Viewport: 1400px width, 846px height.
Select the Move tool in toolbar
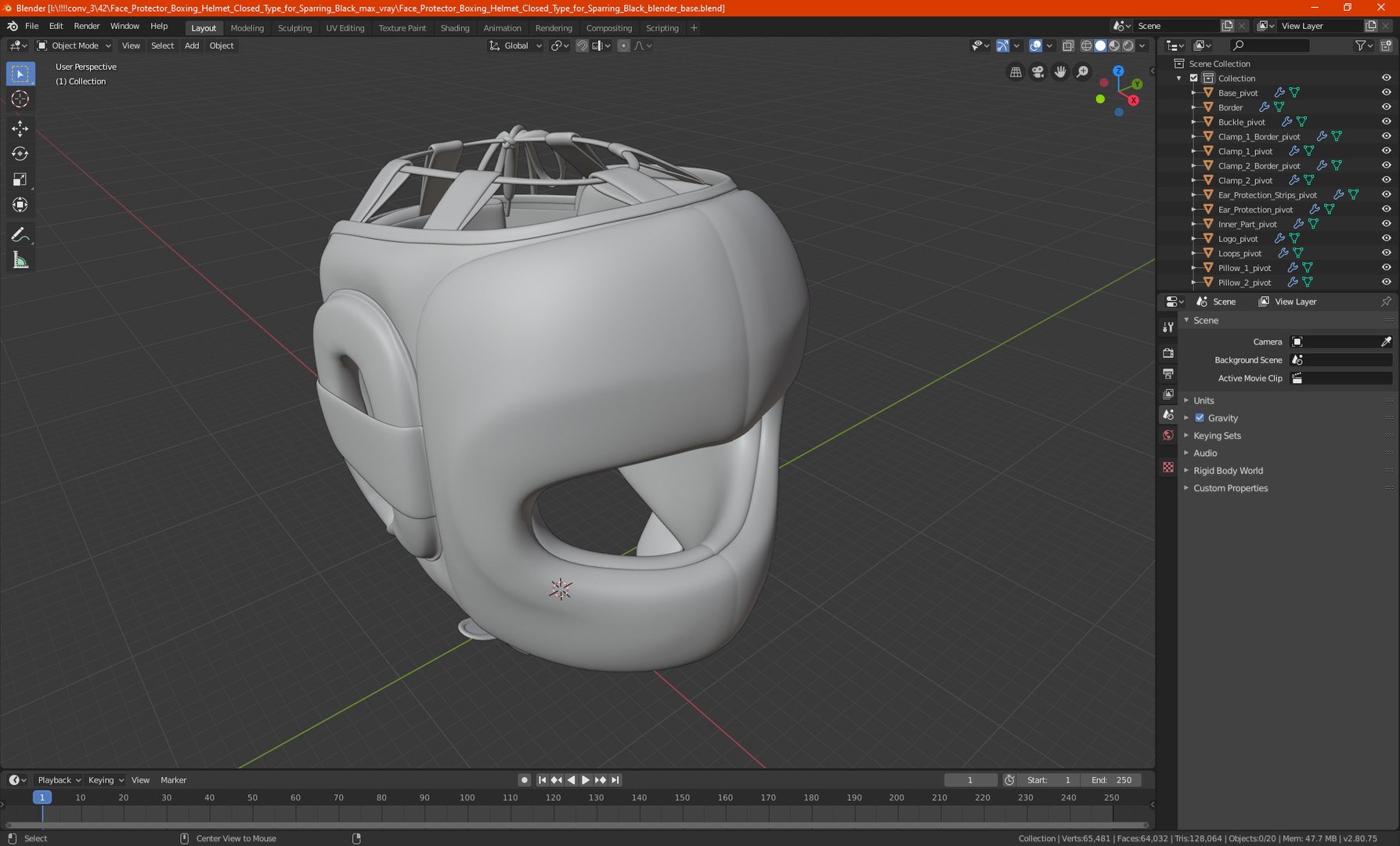[x=20, y=128]
